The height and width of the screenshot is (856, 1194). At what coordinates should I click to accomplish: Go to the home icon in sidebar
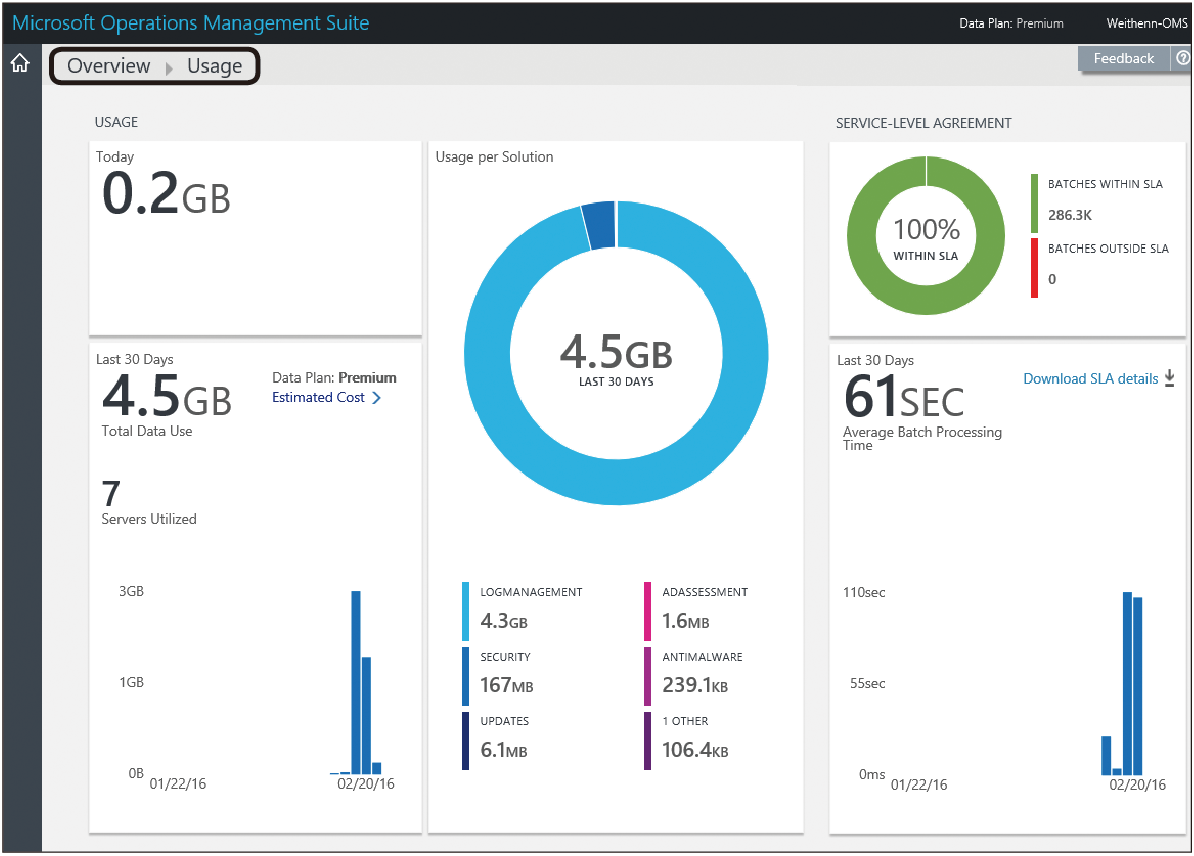coord(20,63)
